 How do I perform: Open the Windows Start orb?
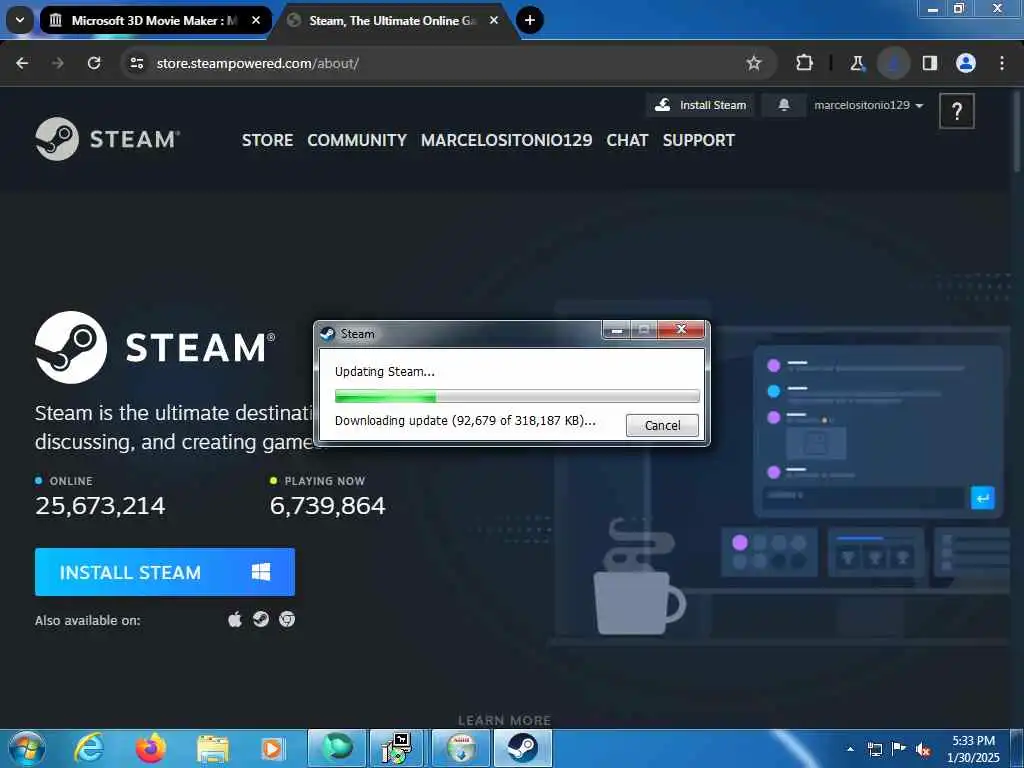click(26, 748)
